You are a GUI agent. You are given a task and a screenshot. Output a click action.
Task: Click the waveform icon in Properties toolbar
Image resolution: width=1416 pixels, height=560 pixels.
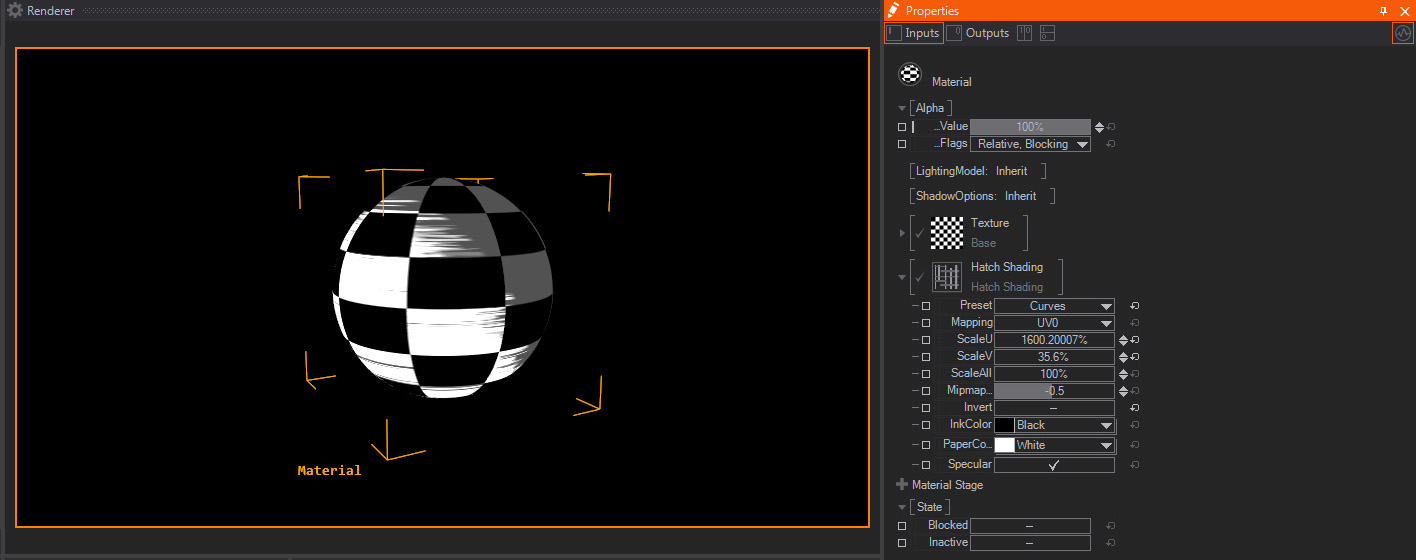(1403, 33)
